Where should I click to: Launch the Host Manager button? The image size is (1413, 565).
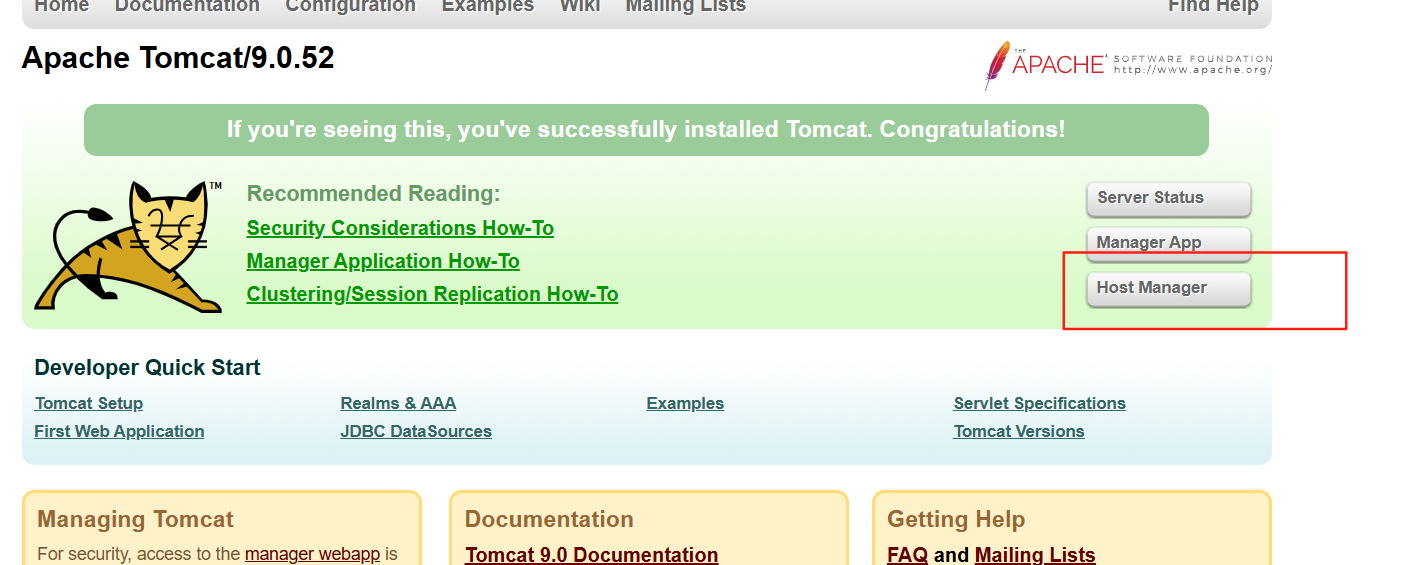[1169, 288]
